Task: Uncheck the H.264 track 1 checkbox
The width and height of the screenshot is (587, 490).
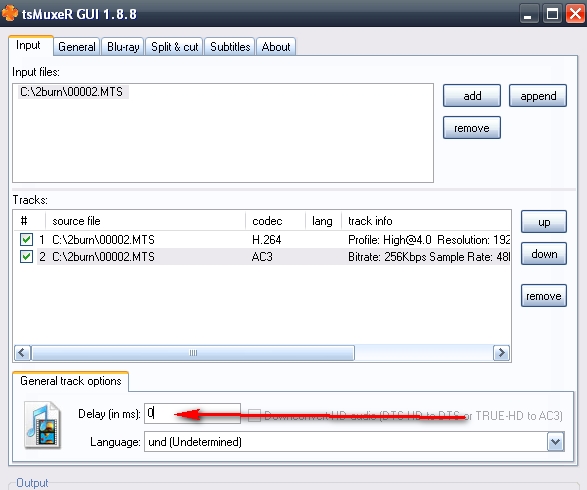Action: point(26,240)
